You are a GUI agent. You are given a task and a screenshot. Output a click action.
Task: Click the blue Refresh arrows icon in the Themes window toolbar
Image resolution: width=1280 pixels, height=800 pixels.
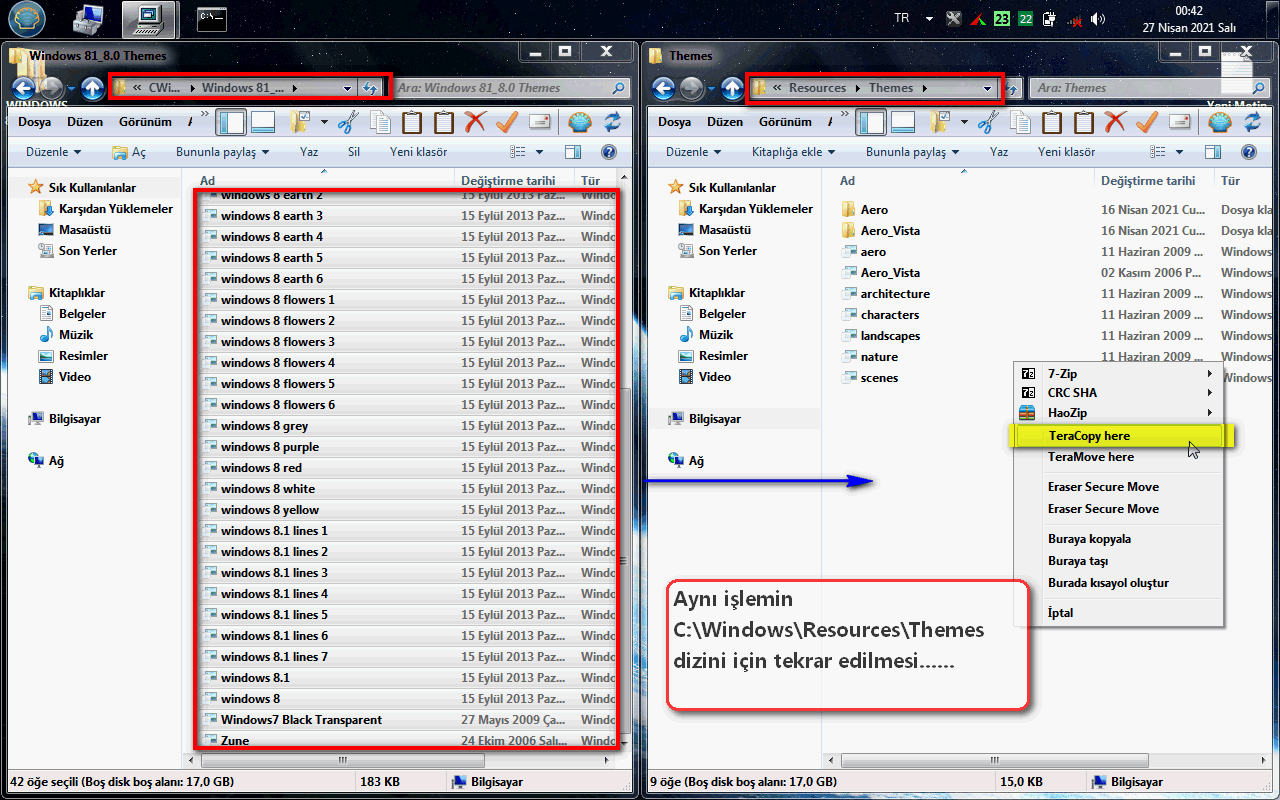click(x=1252, y=122)
